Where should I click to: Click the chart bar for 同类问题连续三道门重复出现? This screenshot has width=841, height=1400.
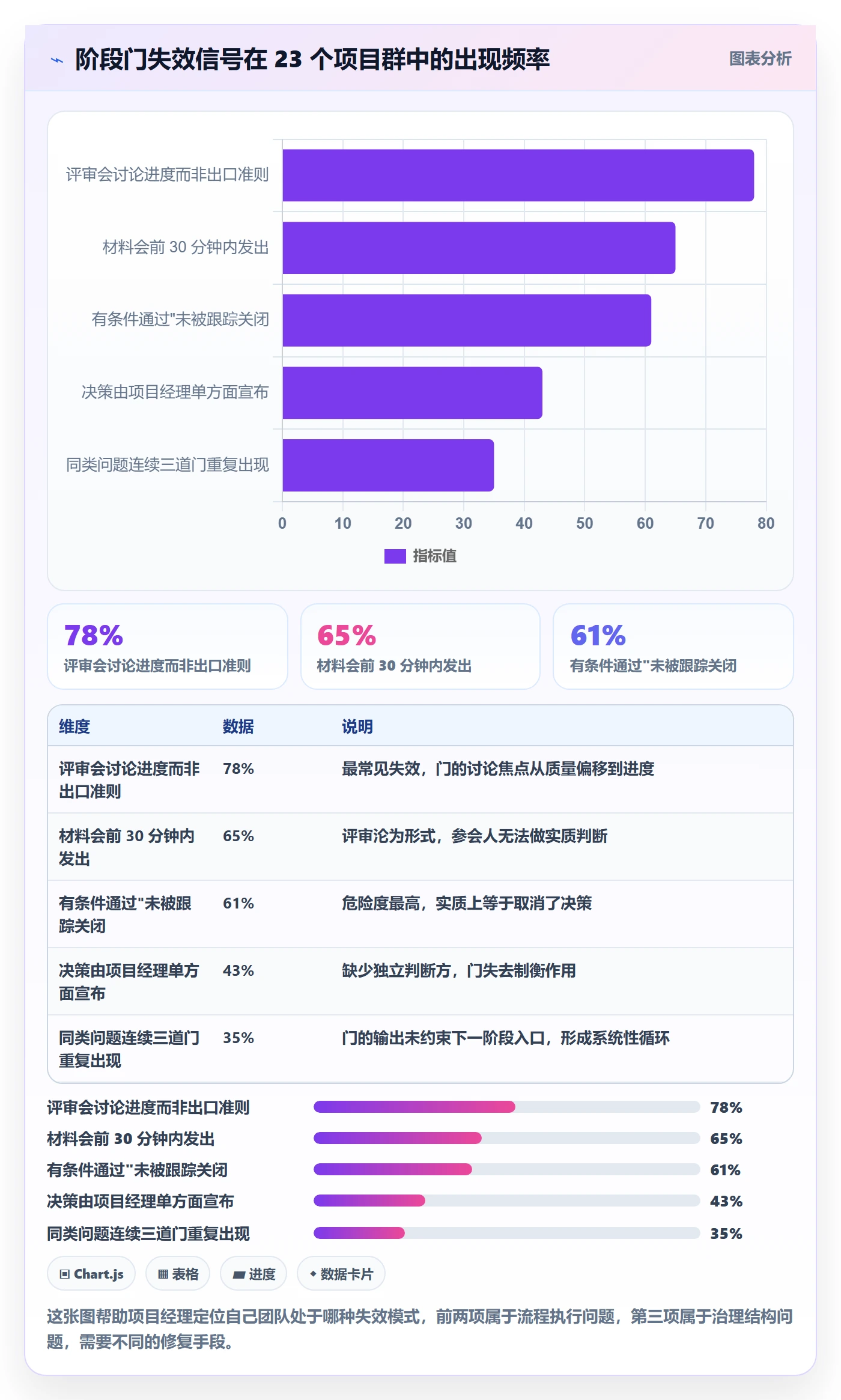(388, 465)
